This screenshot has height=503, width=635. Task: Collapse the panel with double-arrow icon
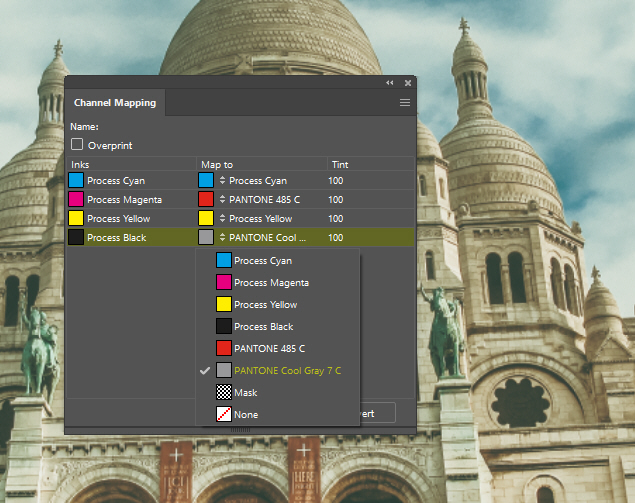click(x=390, y=83)
